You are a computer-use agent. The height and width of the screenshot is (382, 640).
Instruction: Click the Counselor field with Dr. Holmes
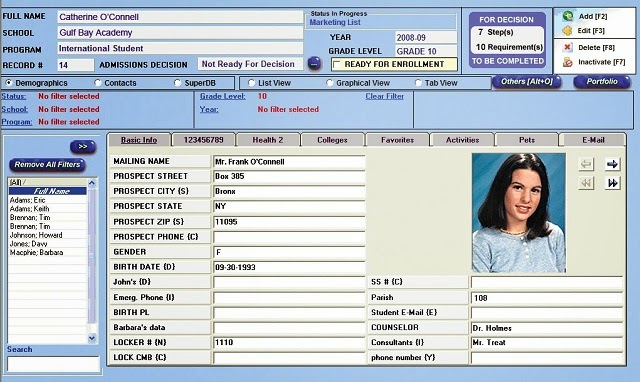tap(547, 328)
